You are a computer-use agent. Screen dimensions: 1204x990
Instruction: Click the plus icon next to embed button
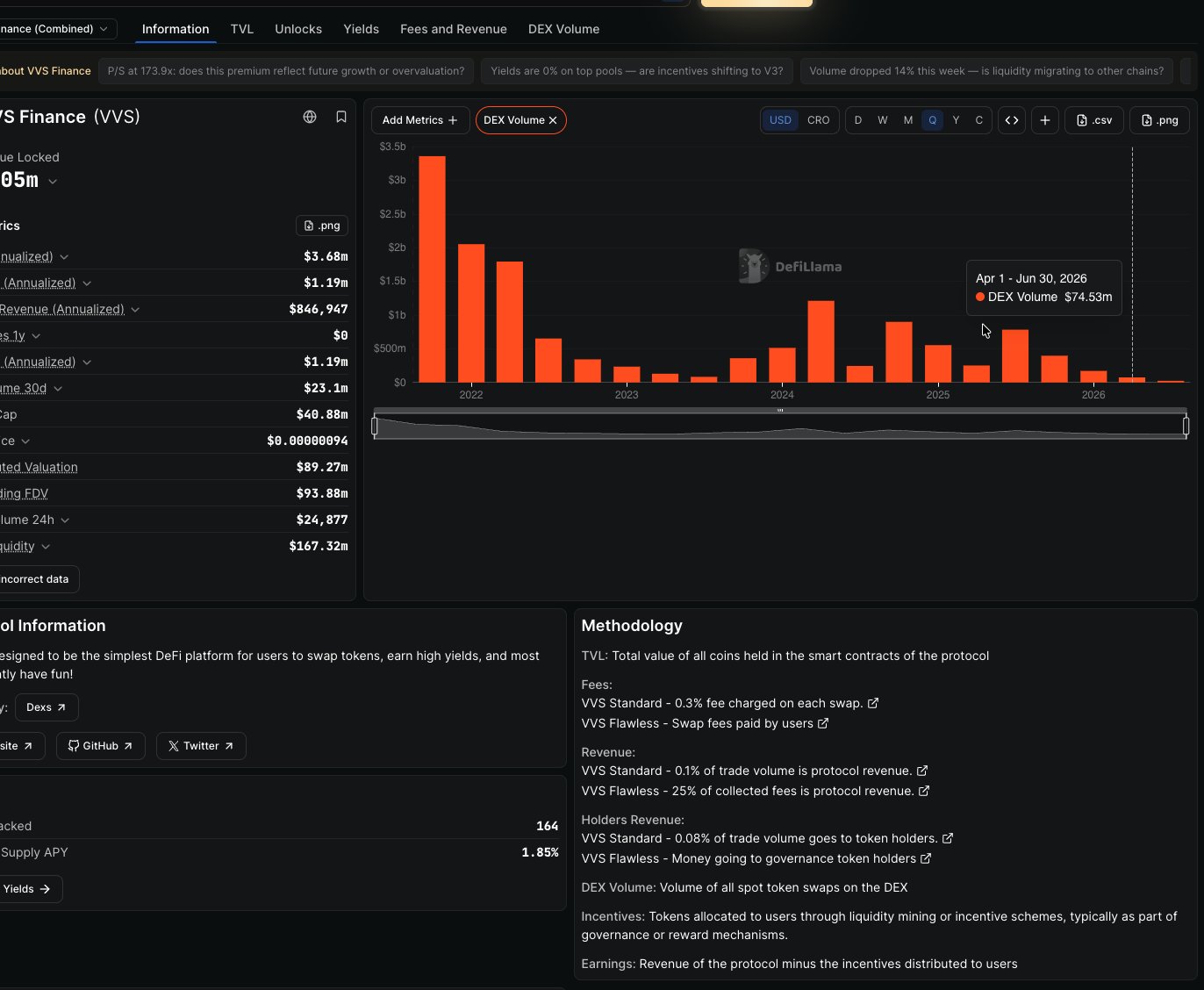(1045, 120)
